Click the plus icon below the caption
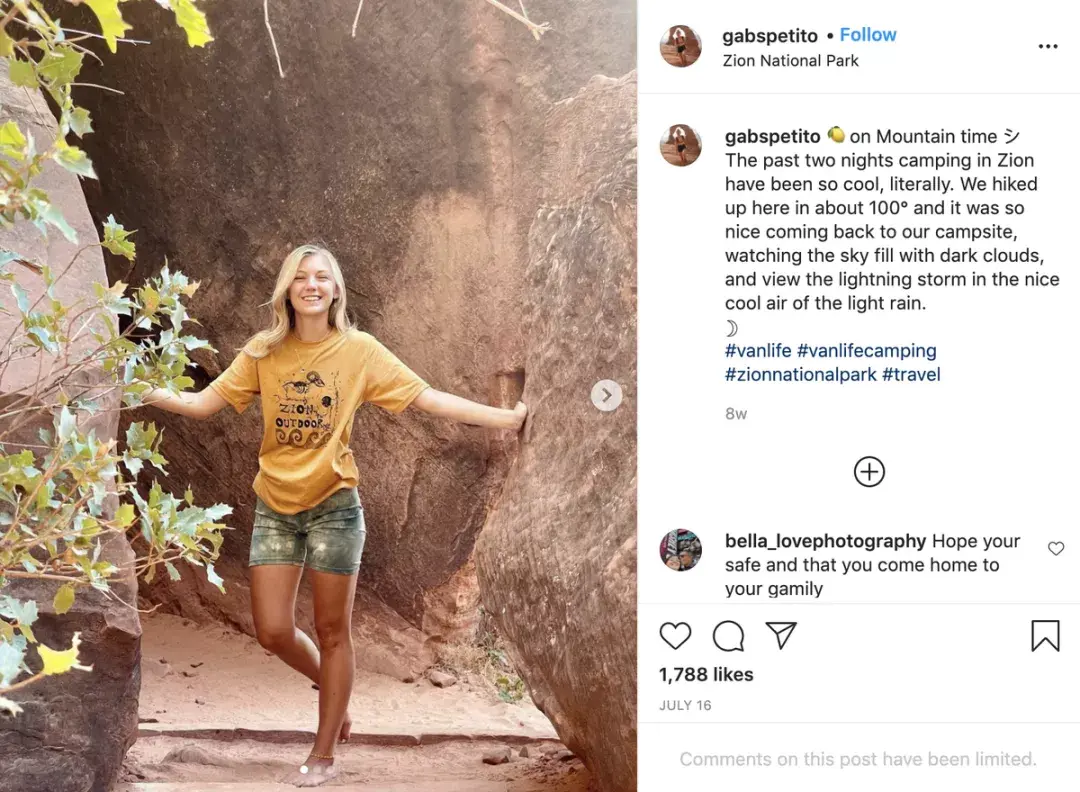This screenshot has width=1080, height=792. click(x=869, y=471)
